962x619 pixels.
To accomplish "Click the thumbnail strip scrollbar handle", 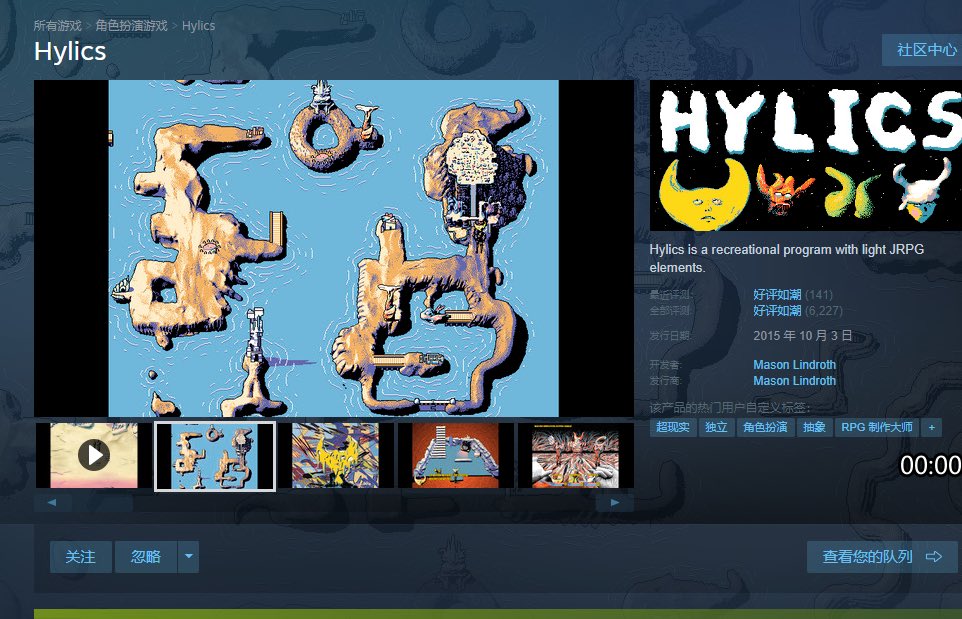I will pos(103,502).
